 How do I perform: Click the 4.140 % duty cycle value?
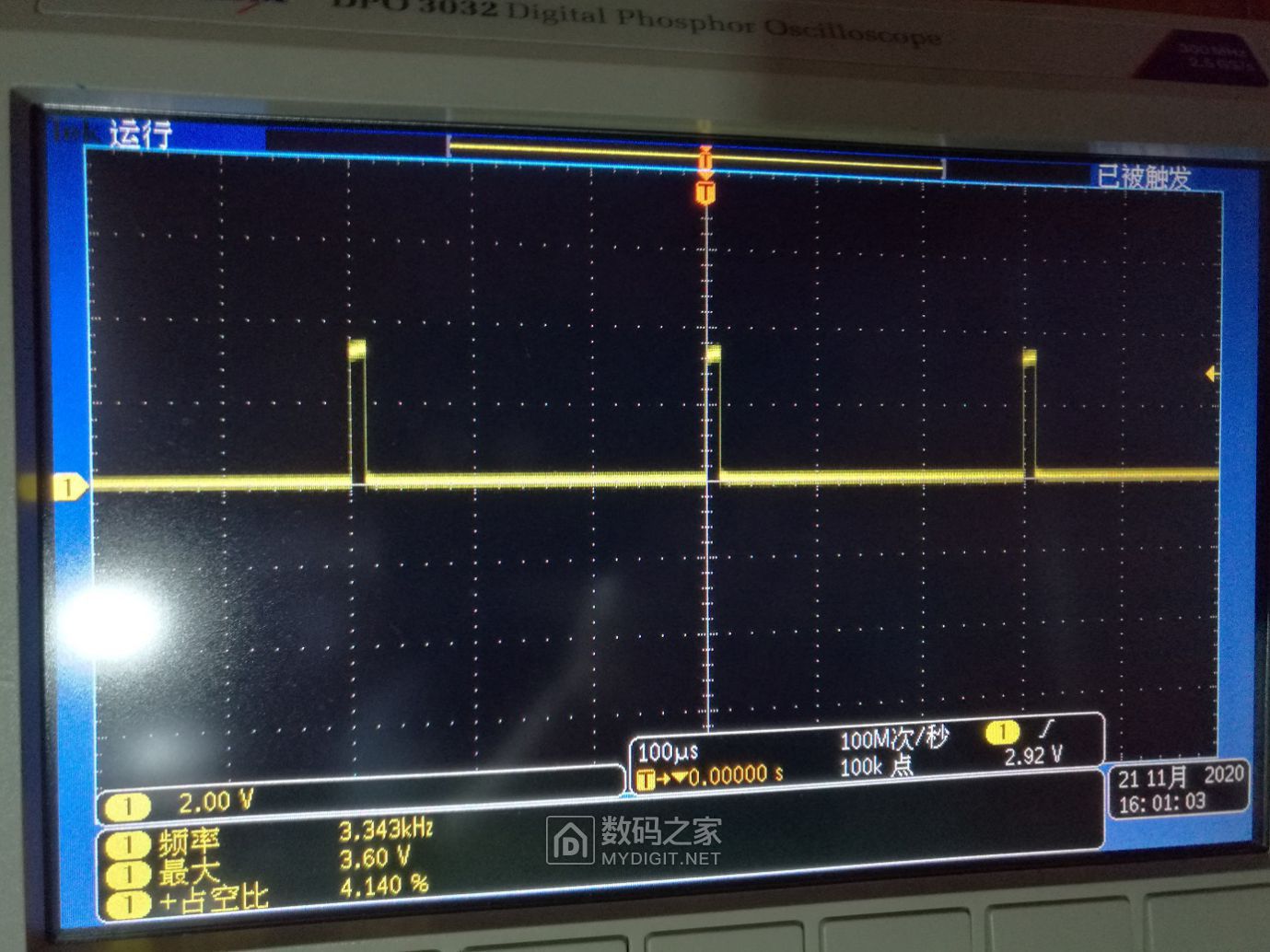(x=384, y=886)
